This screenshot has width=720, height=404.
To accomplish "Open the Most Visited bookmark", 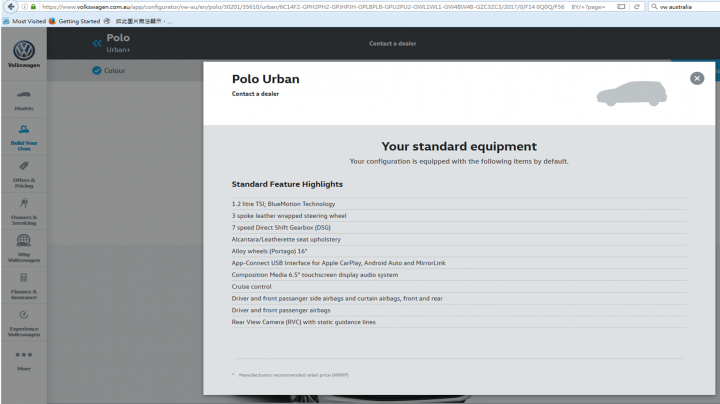I will point(25,21).
